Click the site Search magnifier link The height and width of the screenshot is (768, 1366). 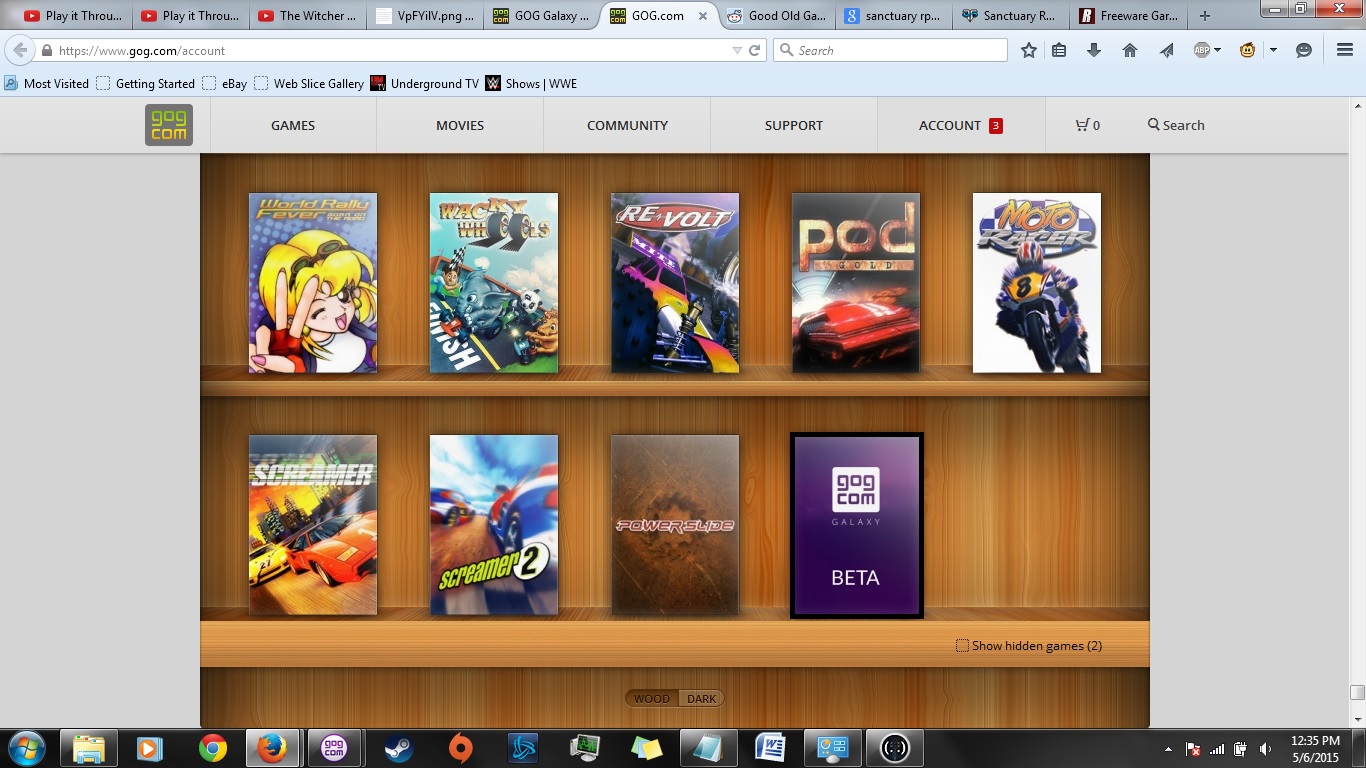click(x=1176, y=125)
